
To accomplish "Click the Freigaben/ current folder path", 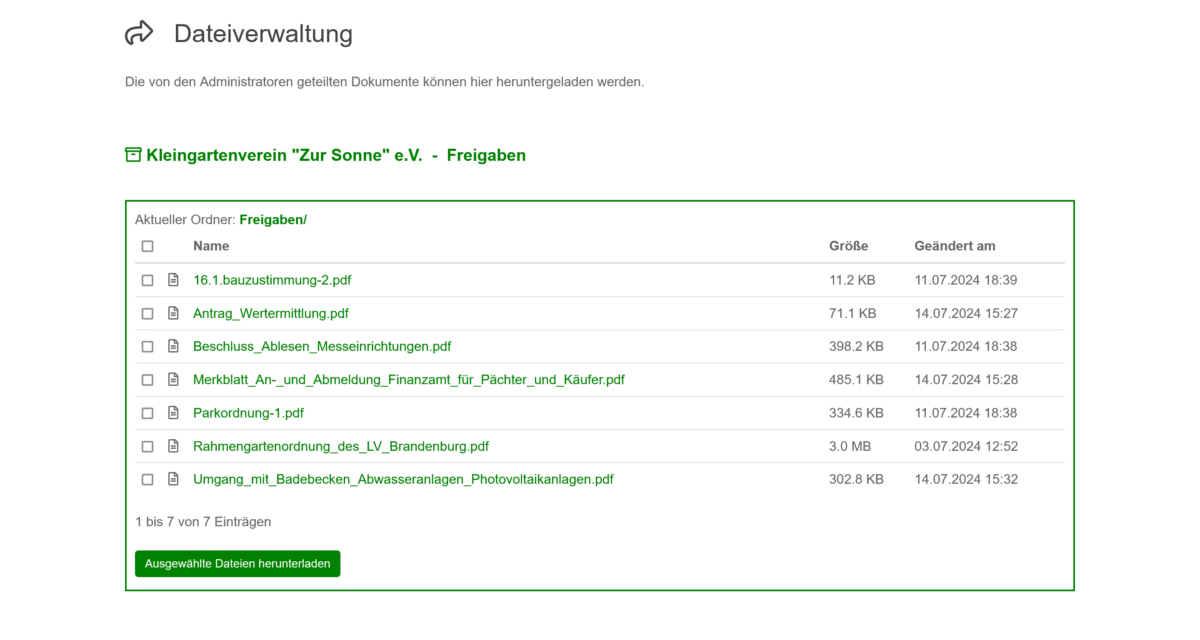I will pos(273,219).
